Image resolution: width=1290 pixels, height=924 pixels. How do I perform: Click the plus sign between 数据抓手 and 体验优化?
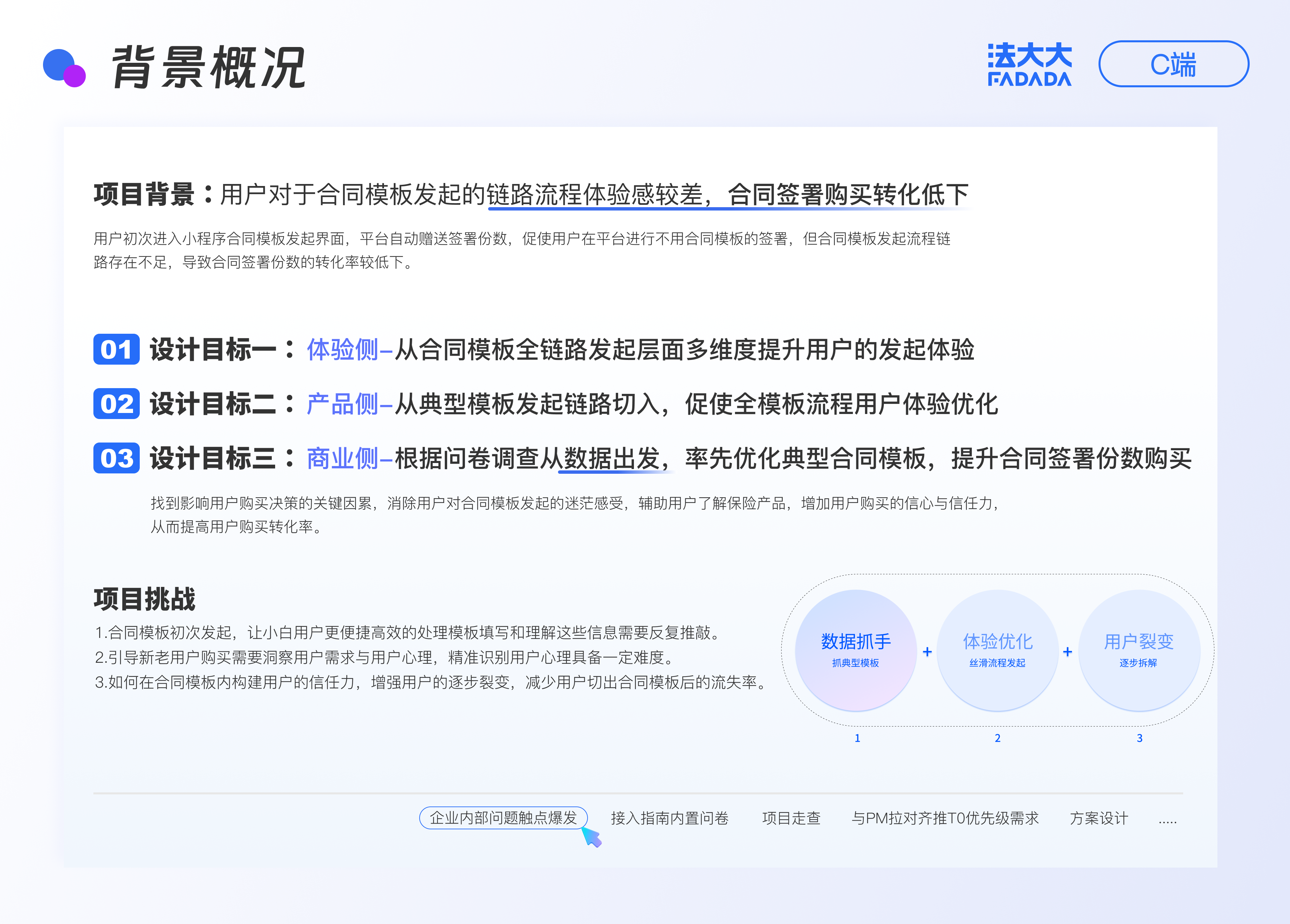click(x=927, y=652)
